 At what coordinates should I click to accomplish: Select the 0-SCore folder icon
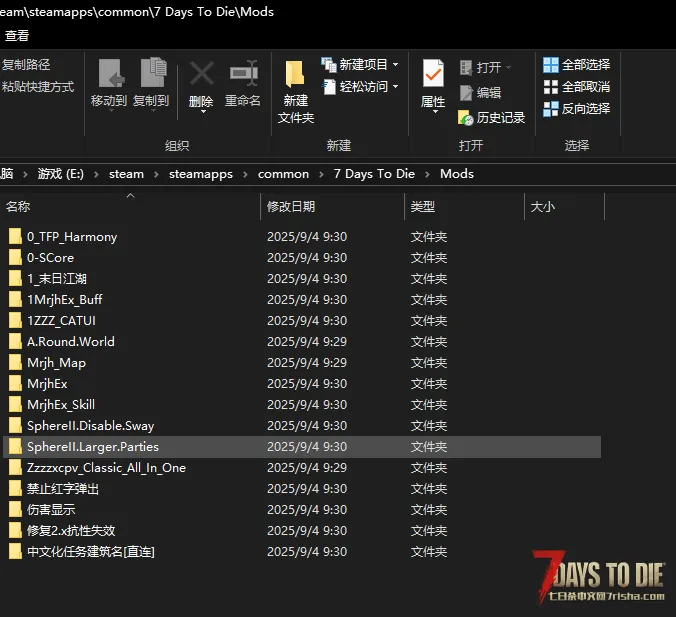(x=15, y=257)
